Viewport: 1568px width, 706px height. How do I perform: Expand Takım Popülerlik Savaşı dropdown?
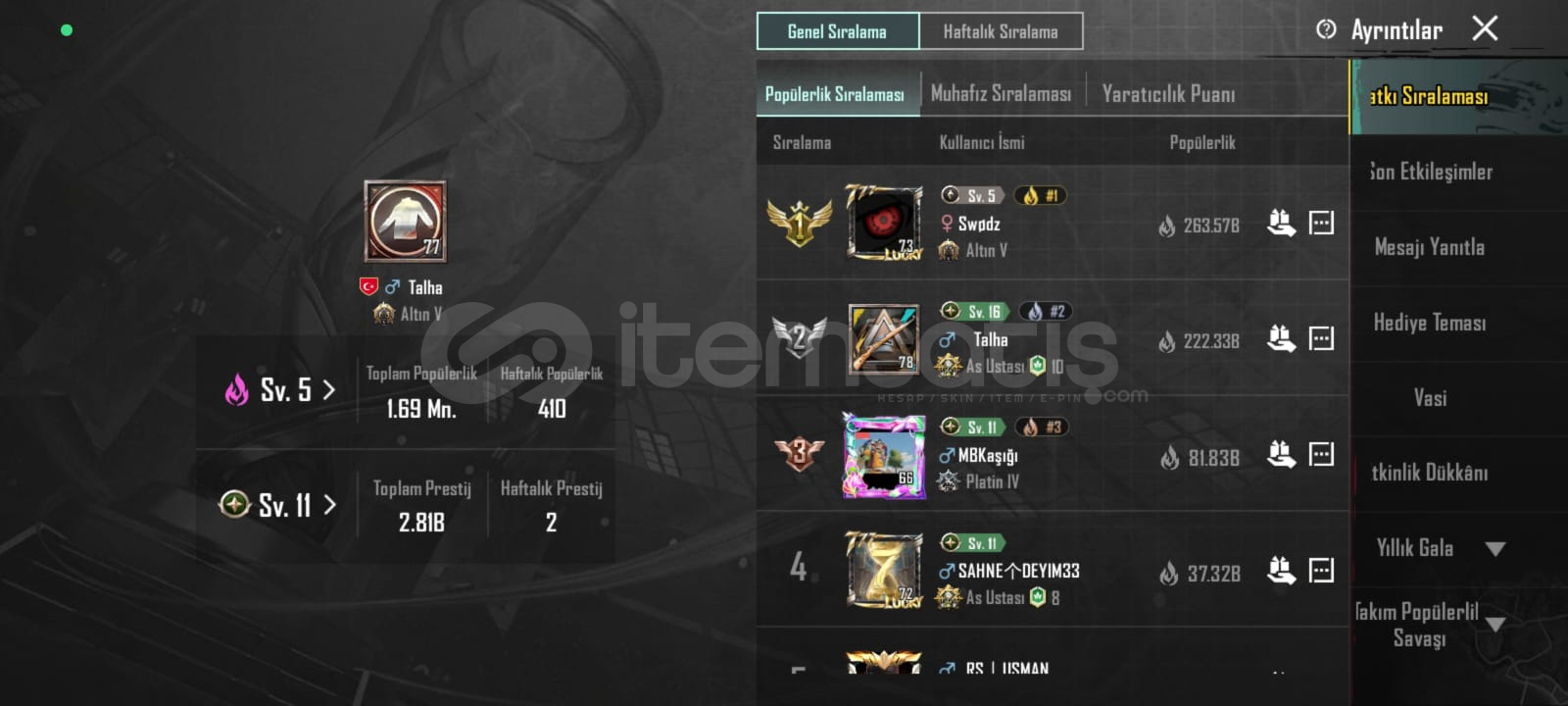pyautogui.click(x=1494, y=625)
